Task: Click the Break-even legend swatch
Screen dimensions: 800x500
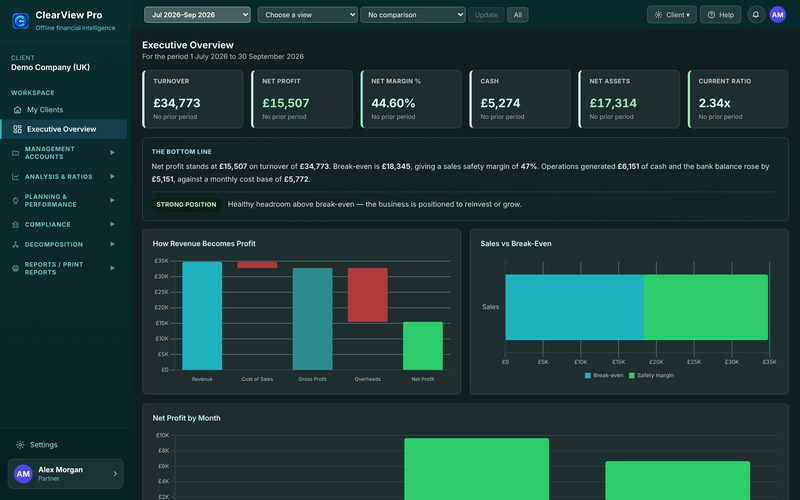Action: 588,376
